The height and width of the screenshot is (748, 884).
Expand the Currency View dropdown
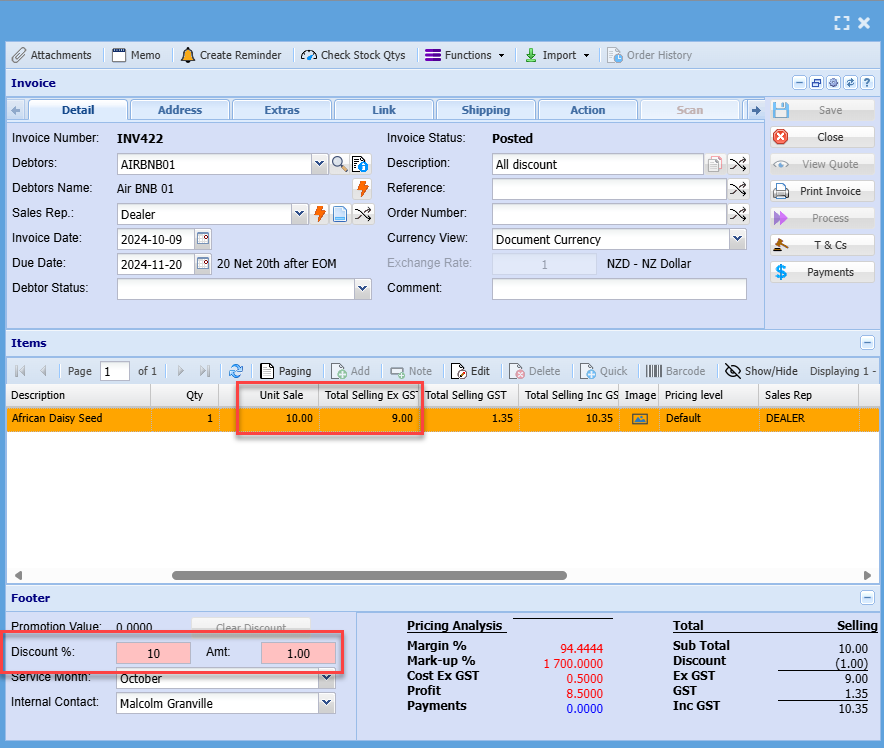tap(737, 239)
